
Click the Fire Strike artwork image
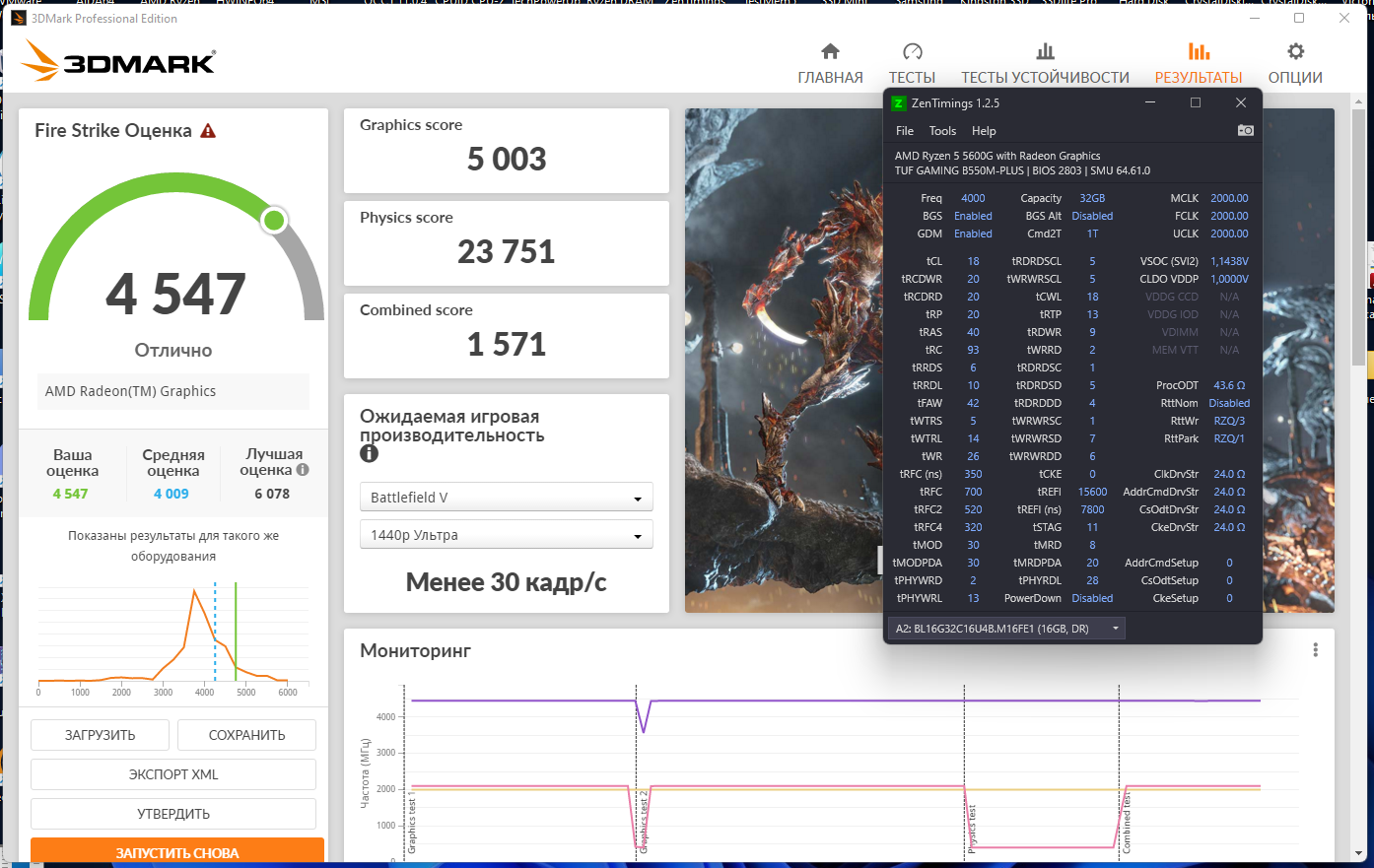point(784,360)
